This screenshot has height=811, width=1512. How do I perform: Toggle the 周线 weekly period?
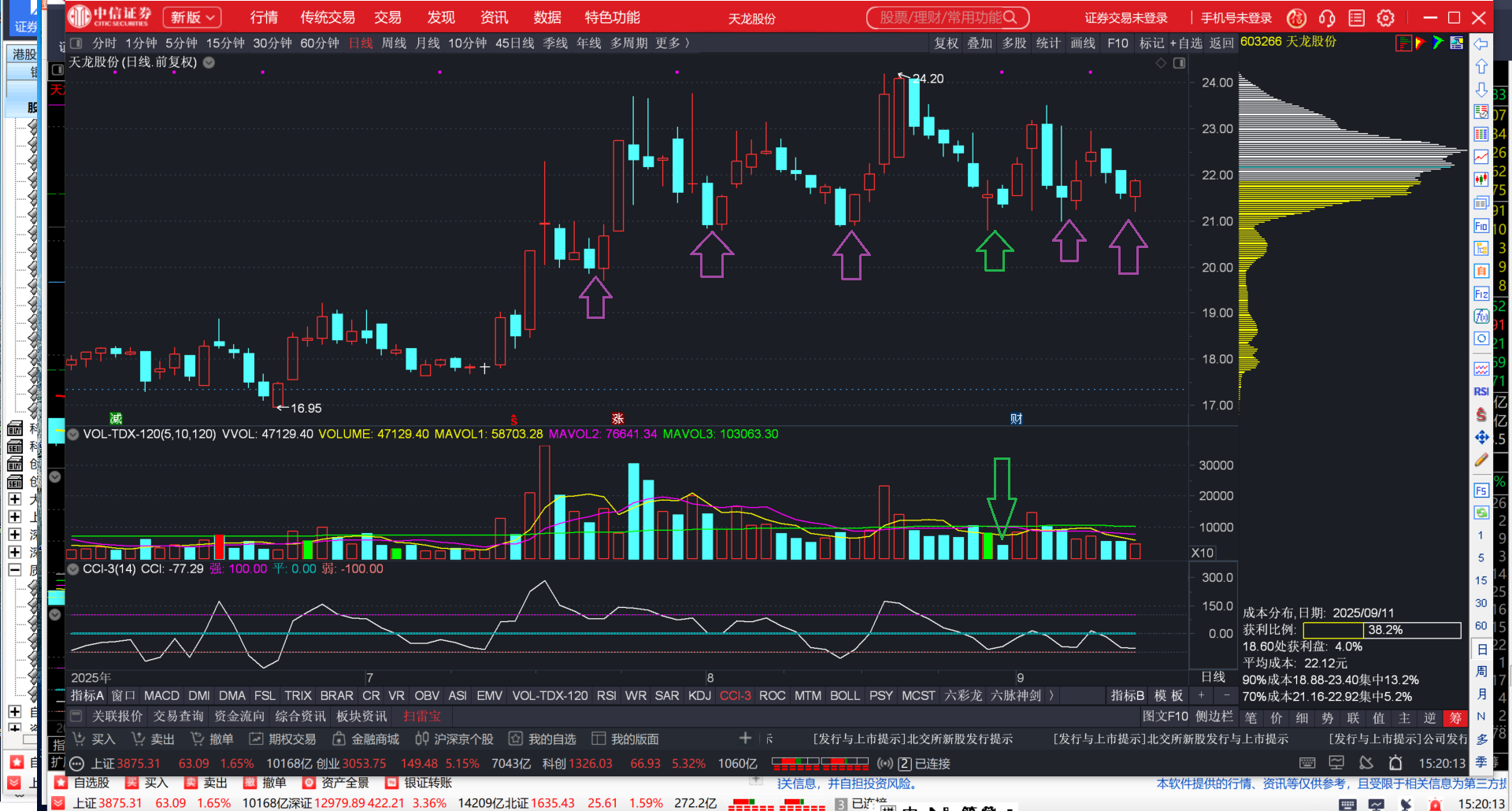click(x=394, y=43)
